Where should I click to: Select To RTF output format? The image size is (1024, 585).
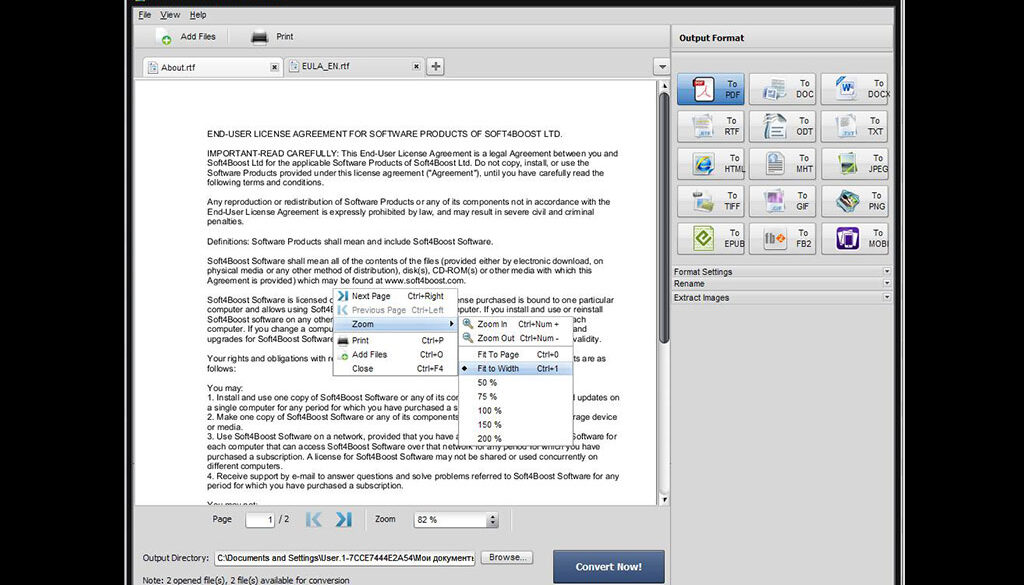coord(711,126)
